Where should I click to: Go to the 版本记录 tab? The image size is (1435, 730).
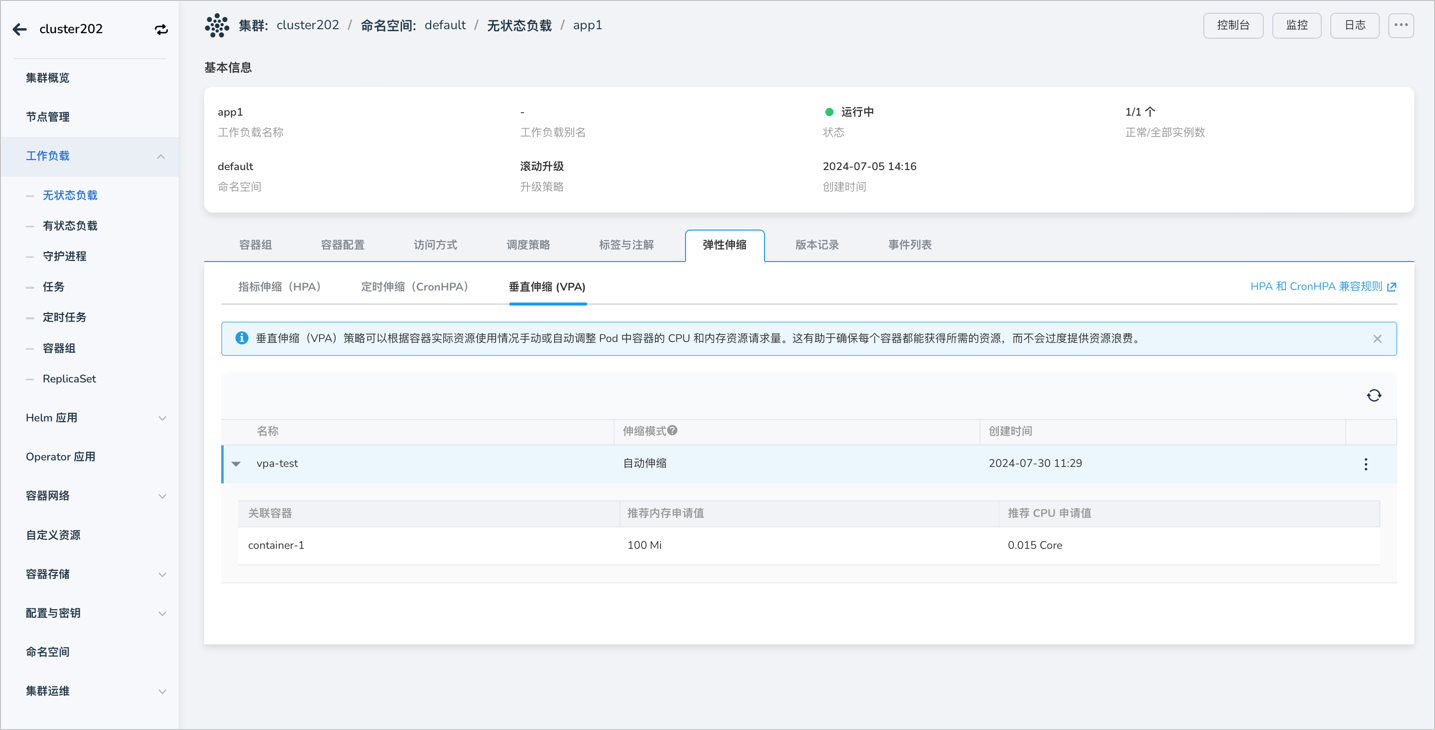(817, 245)
